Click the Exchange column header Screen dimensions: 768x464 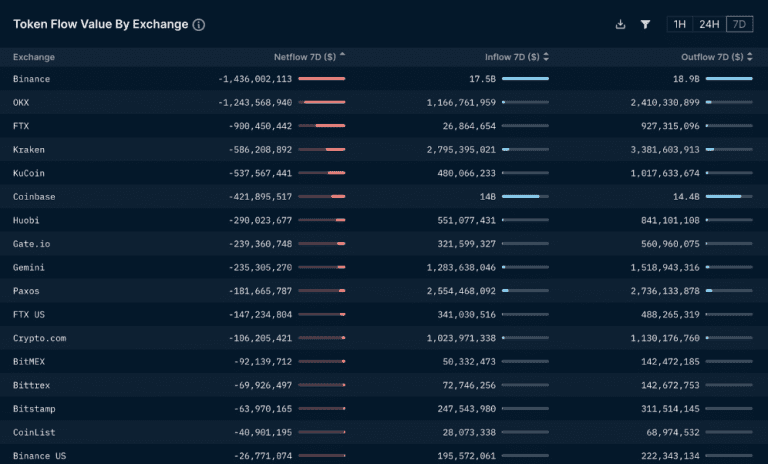click(x=34, y=57)
